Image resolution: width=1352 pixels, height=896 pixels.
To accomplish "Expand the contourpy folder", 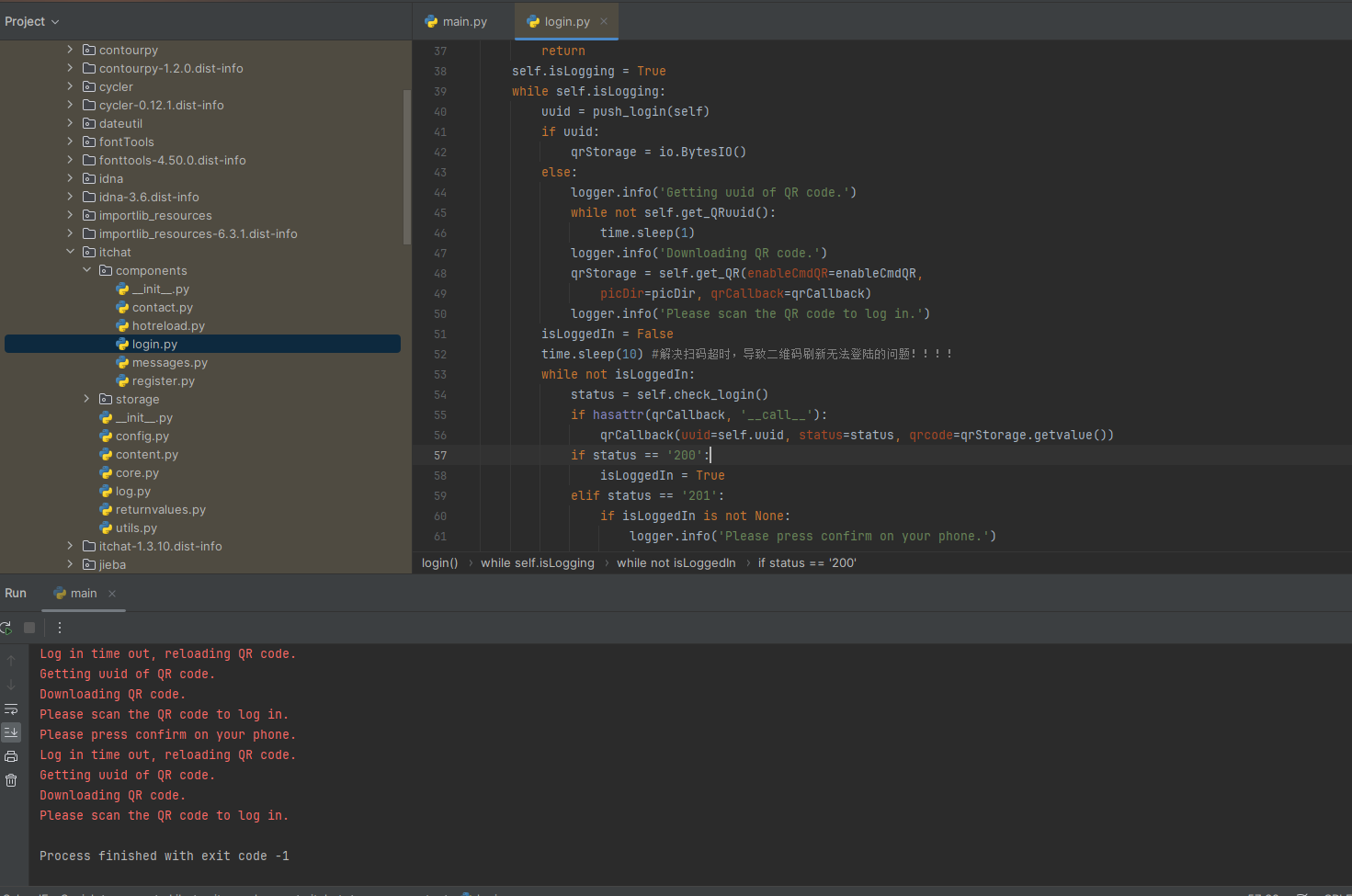I will (x=70, y=50).
